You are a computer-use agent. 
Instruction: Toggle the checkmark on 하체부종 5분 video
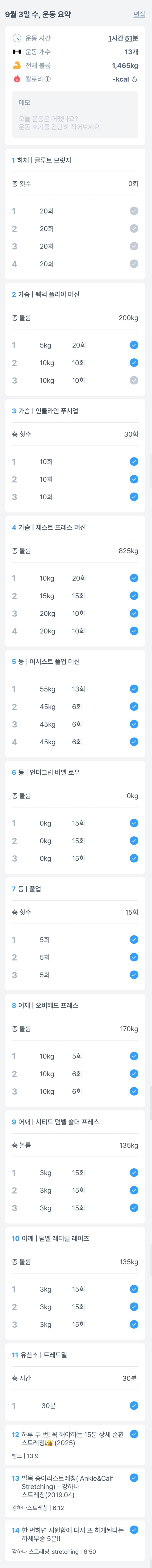point(134,1530)
